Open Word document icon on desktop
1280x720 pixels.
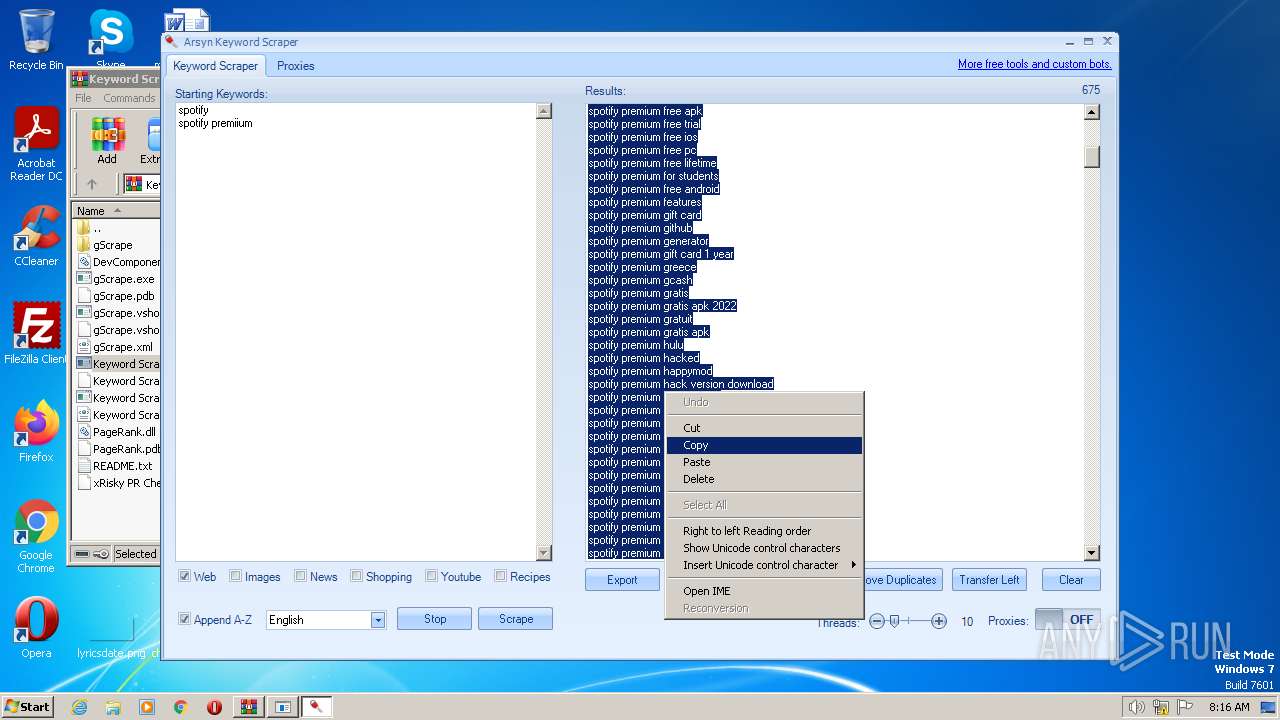[x=186, y=20]
